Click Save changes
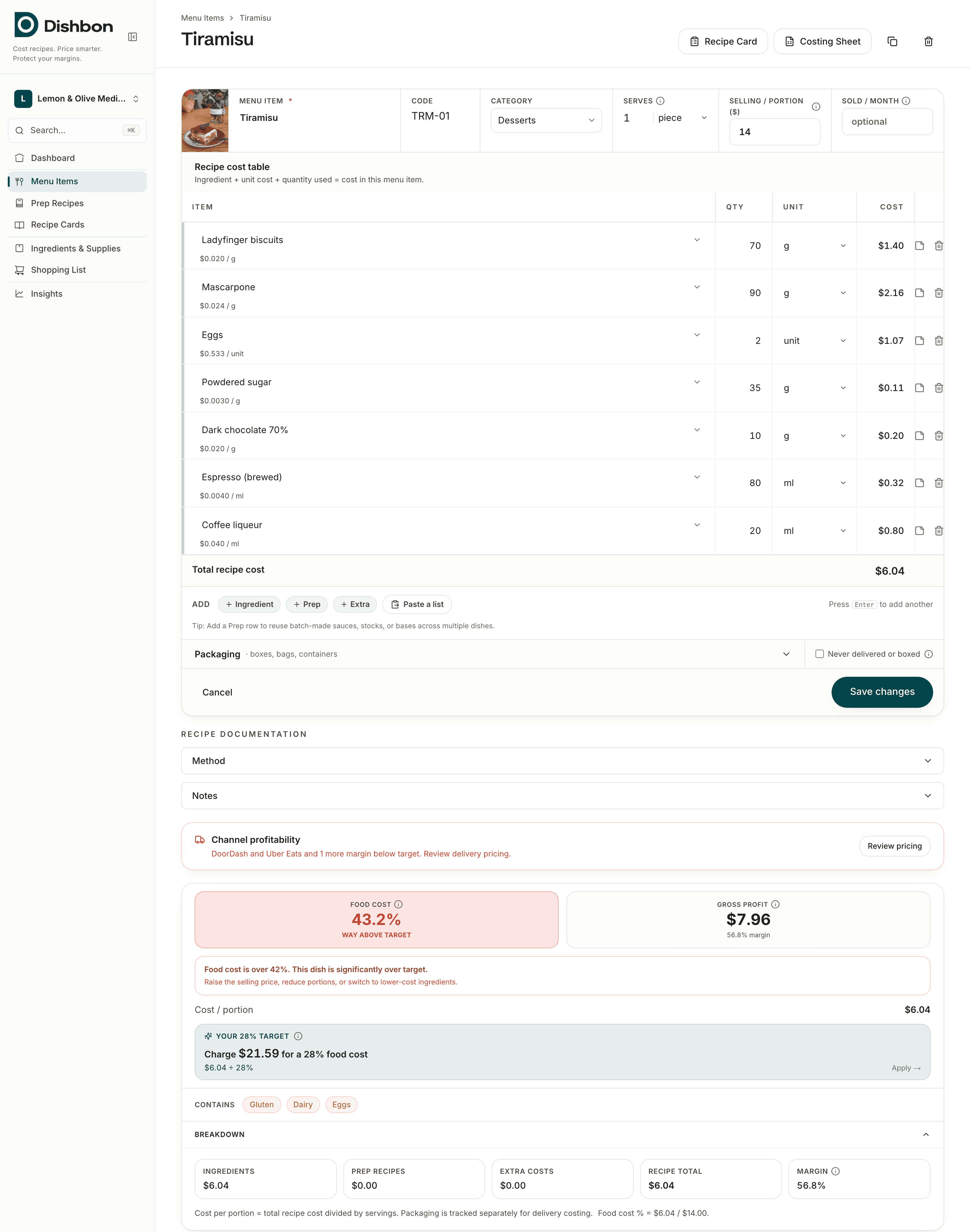The height and width of the screenshot is (1232, 970). coord(882,692)
